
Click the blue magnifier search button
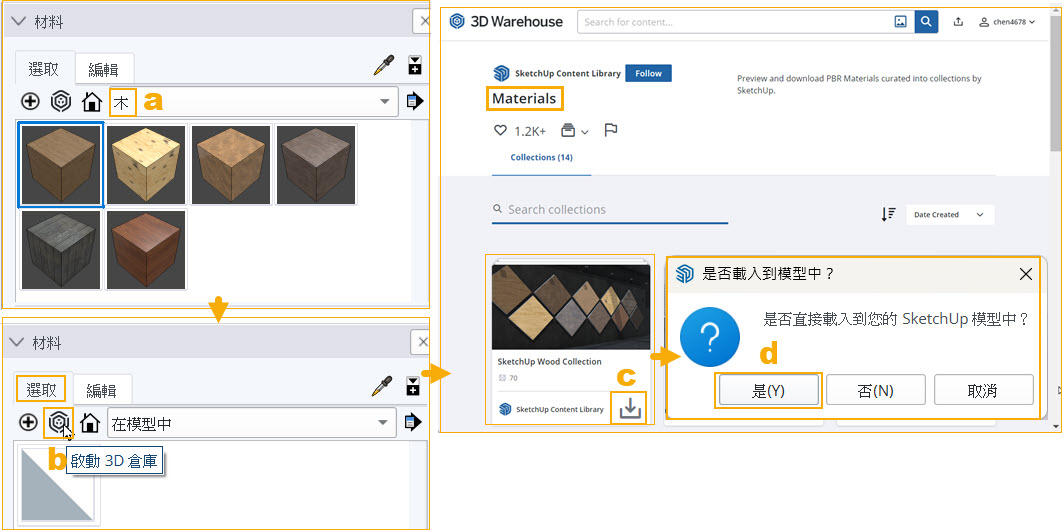[x=926, y=22]
